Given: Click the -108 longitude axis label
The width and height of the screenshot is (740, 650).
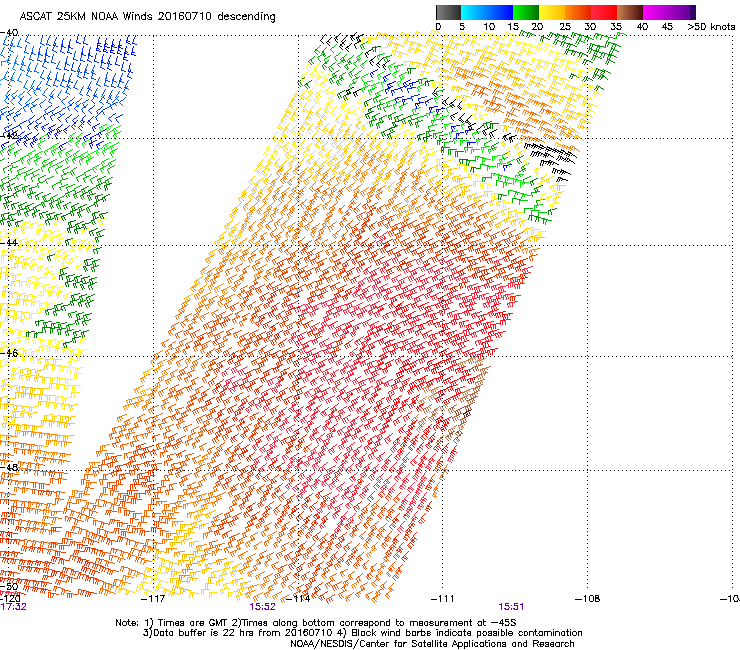Looking at the screenshot, I should (x=588, y=599).
